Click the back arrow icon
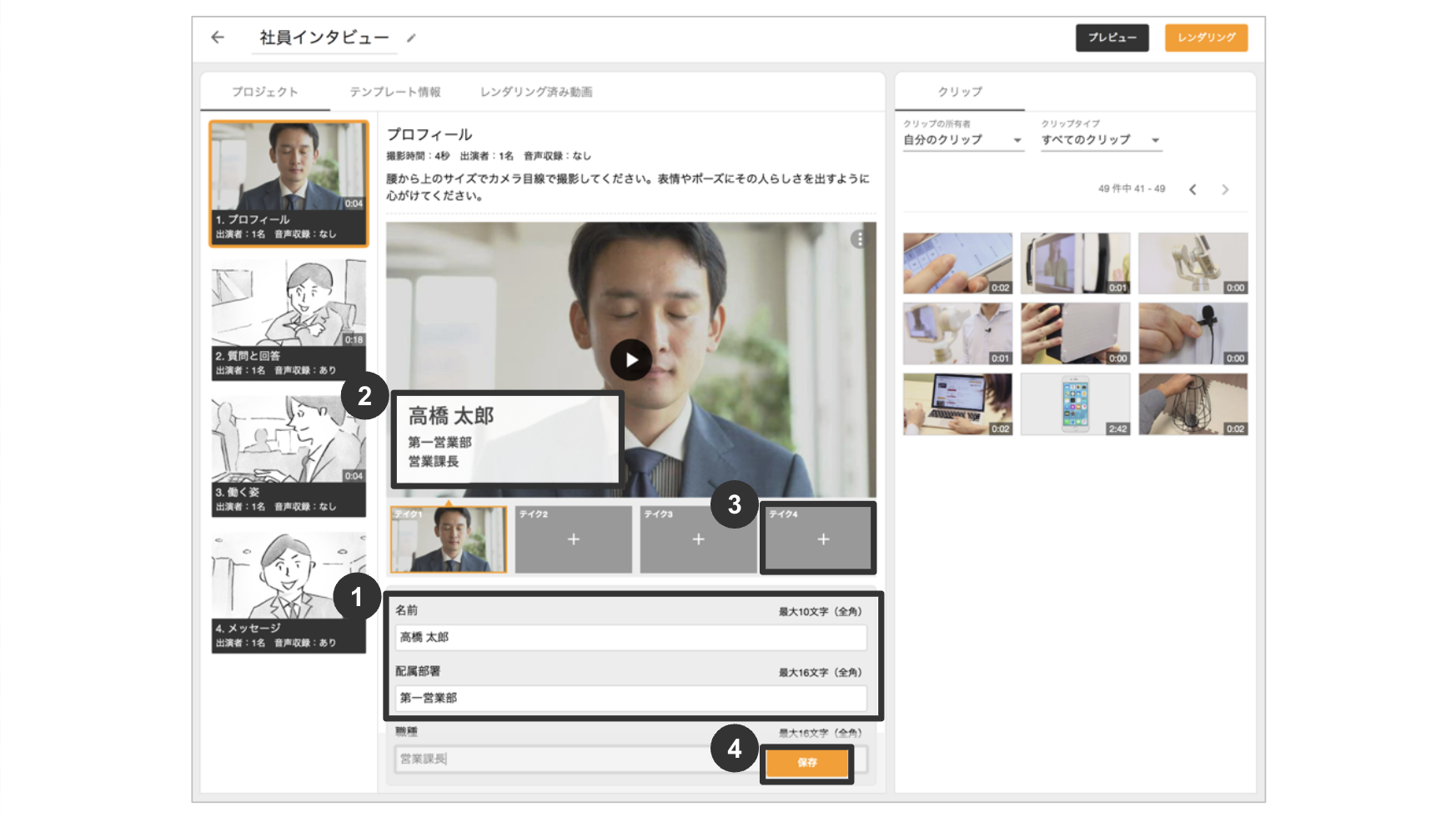 pos(218,38)
